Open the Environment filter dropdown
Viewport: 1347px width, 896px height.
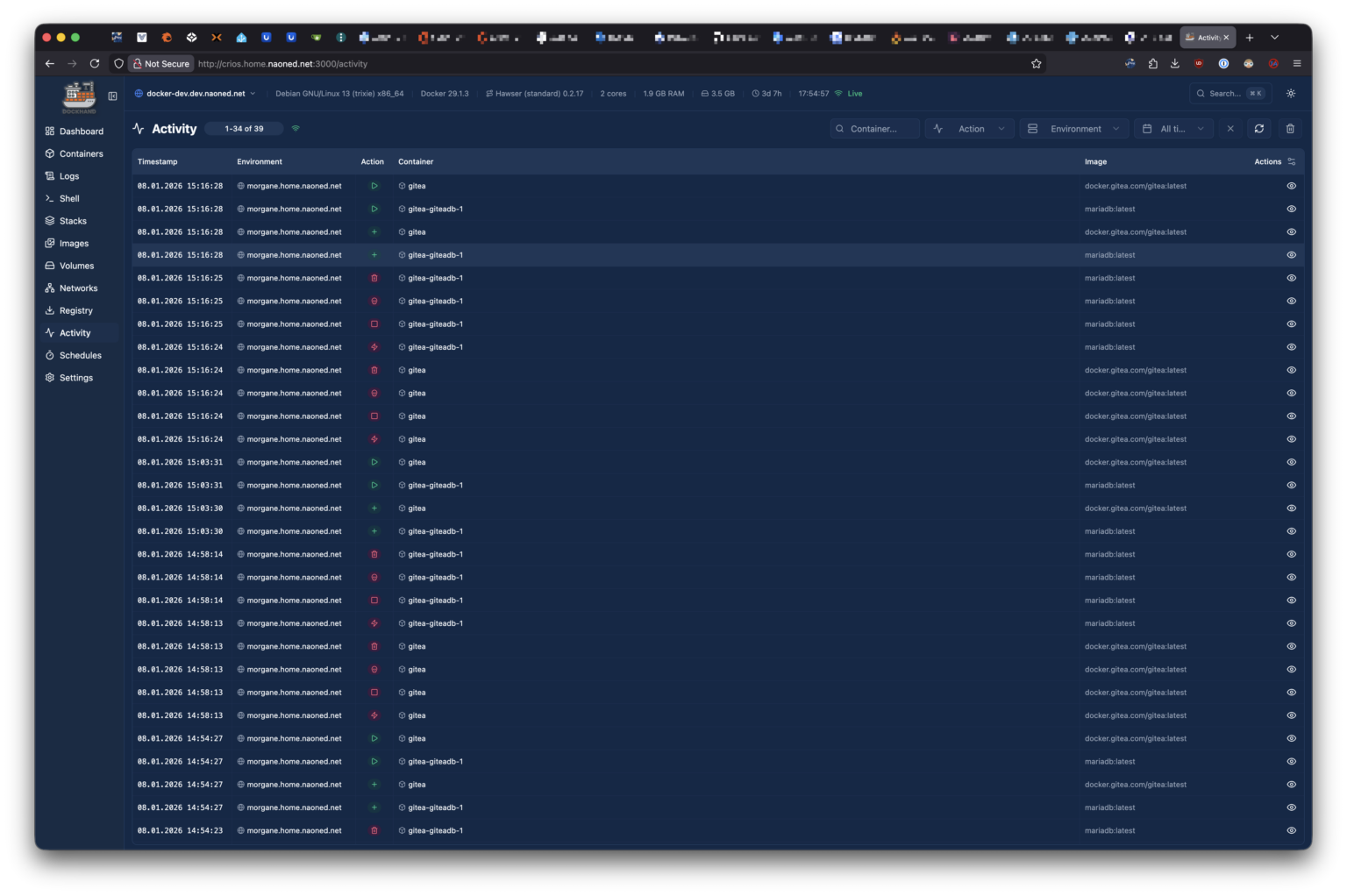tap(1074, 129)
